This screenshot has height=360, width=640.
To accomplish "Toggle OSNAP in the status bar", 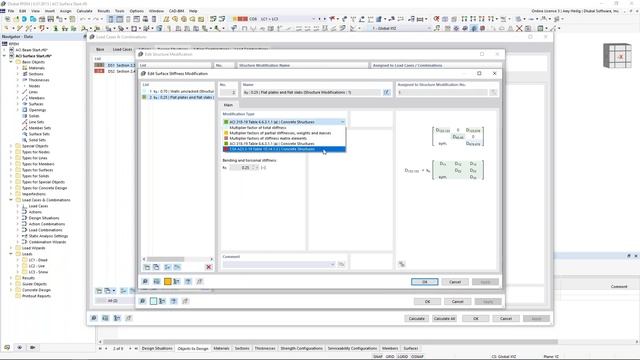I will (417, 356).
